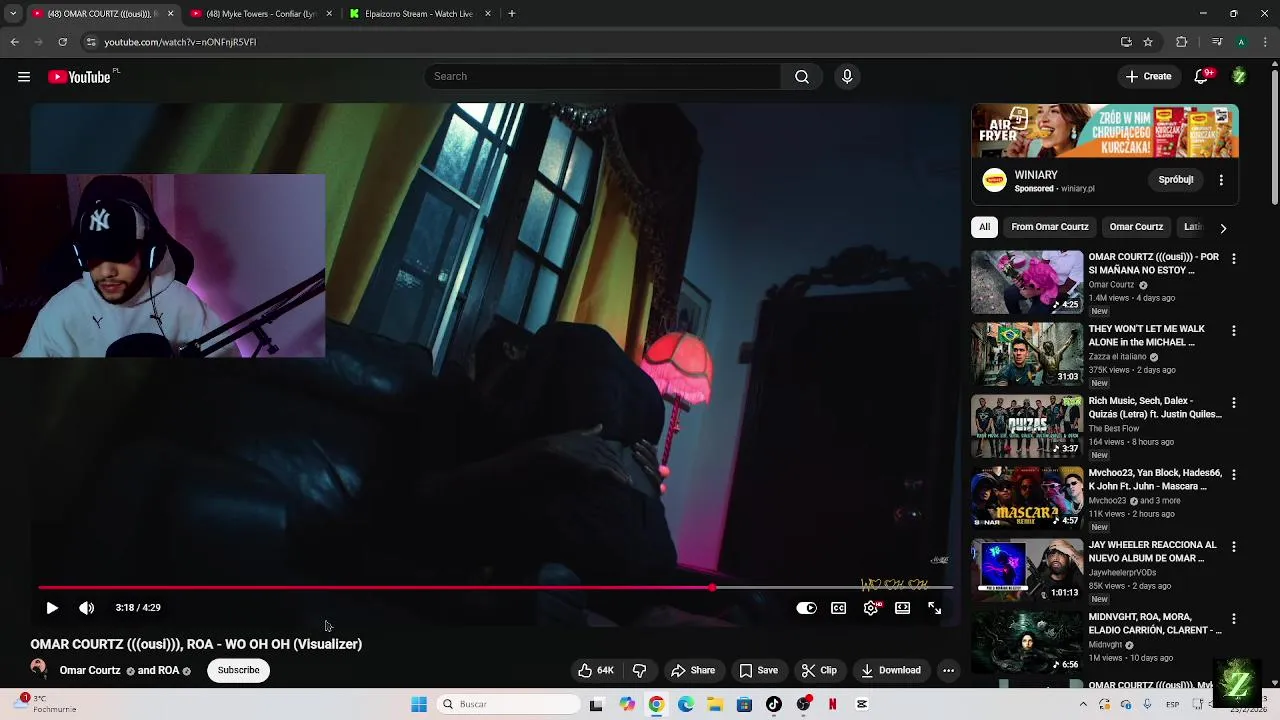The image size is (1280, 720).
Task: Go back to previous page
Action: 15,42
